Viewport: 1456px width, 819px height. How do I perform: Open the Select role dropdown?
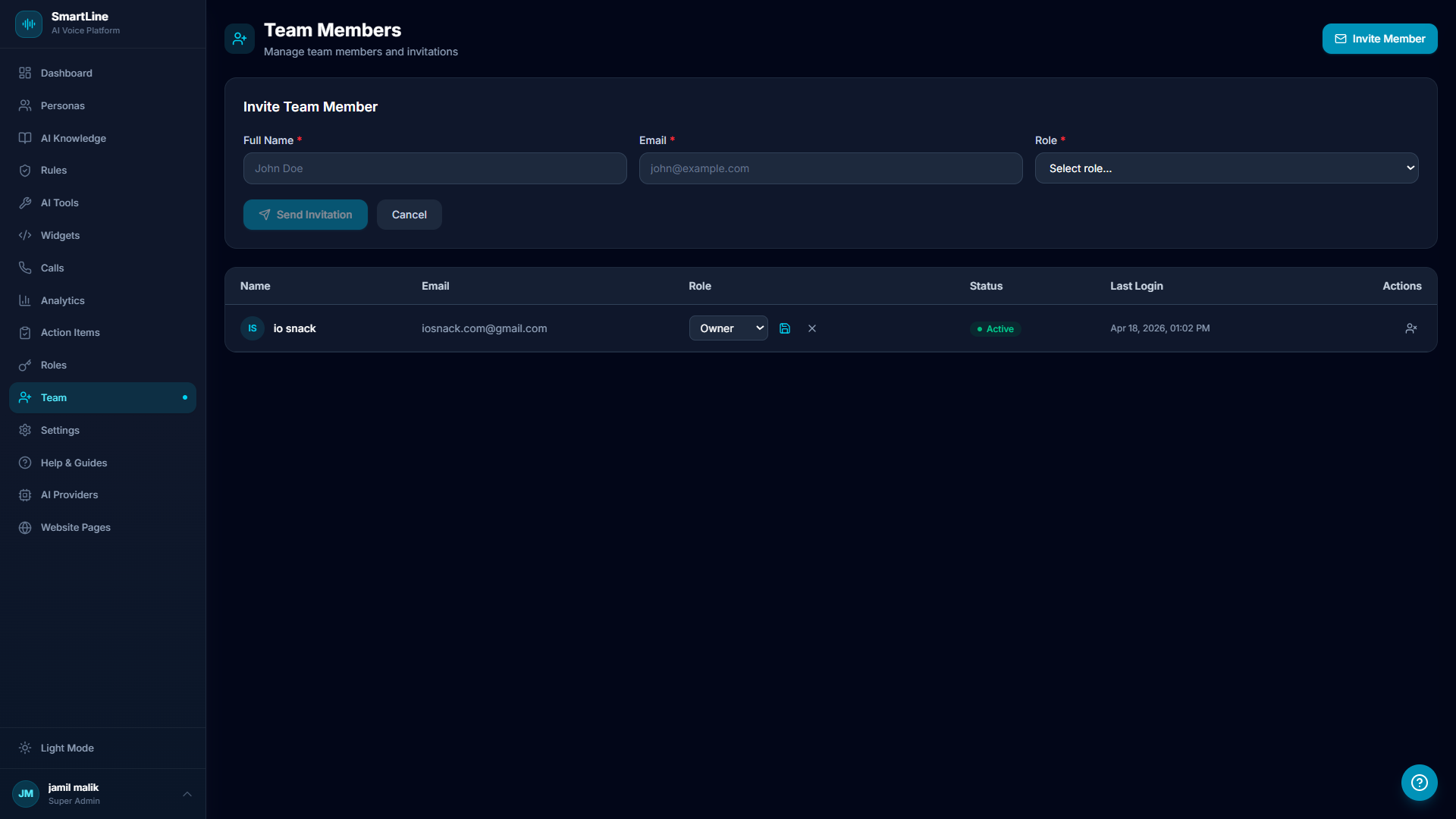click(x=1226, y=168)
